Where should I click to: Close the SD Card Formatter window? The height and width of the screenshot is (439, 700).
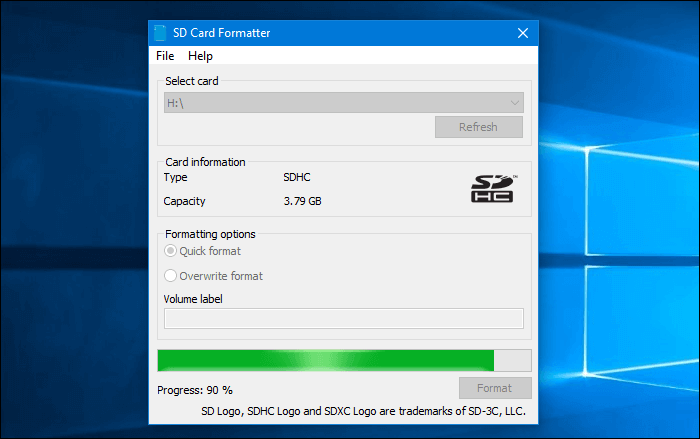pyautogui.click(x=522, y=33)
